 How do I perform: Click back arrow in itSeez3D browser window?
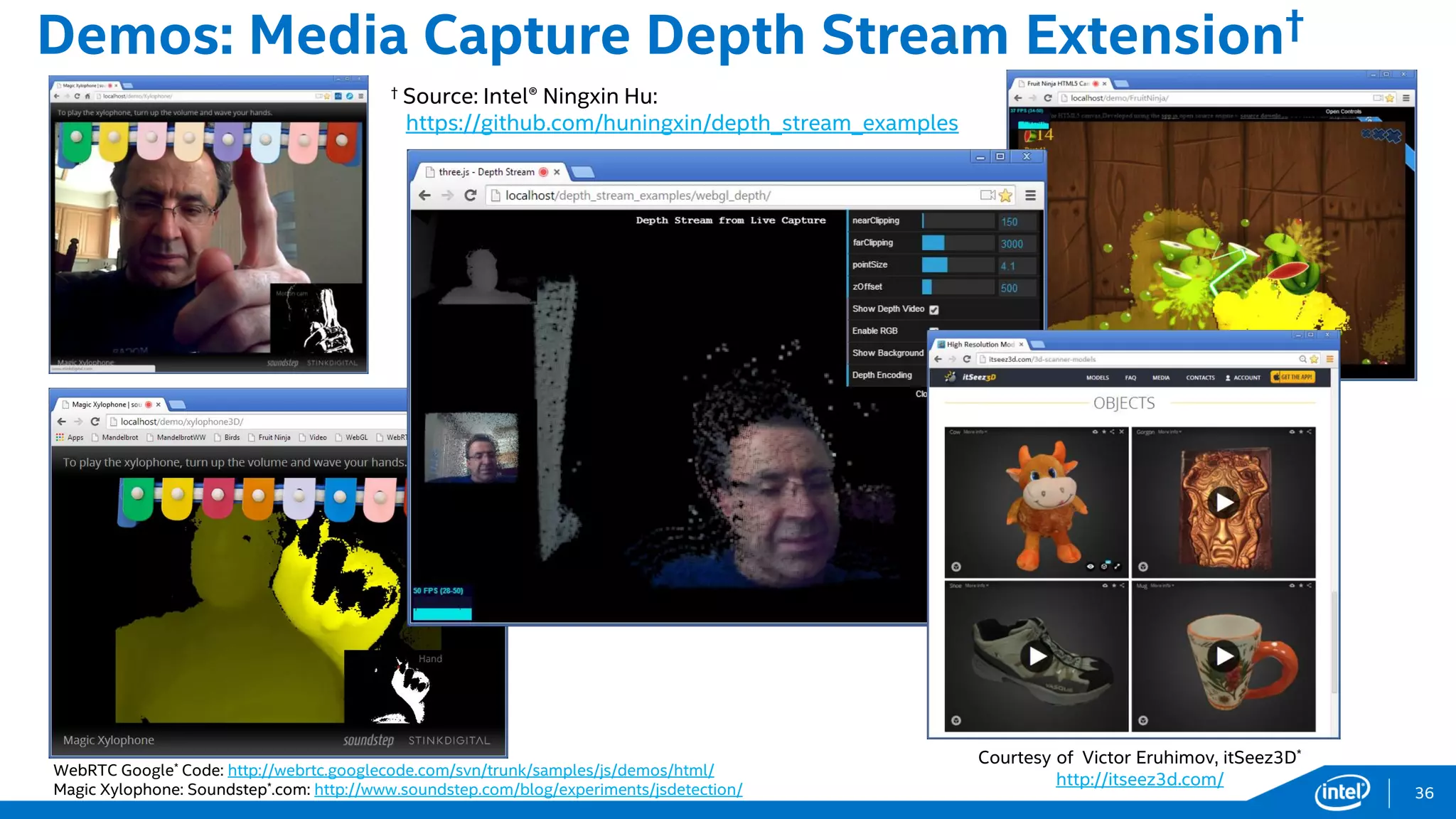coord(938,359)
